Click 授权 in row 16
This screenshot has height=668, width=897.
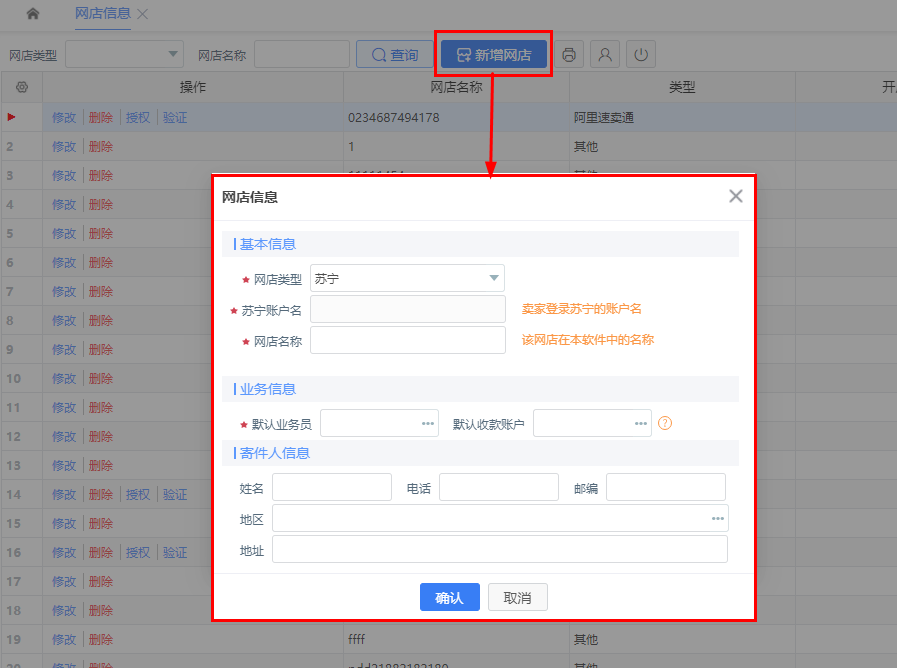pyautogui.click(x=138, y=552)
